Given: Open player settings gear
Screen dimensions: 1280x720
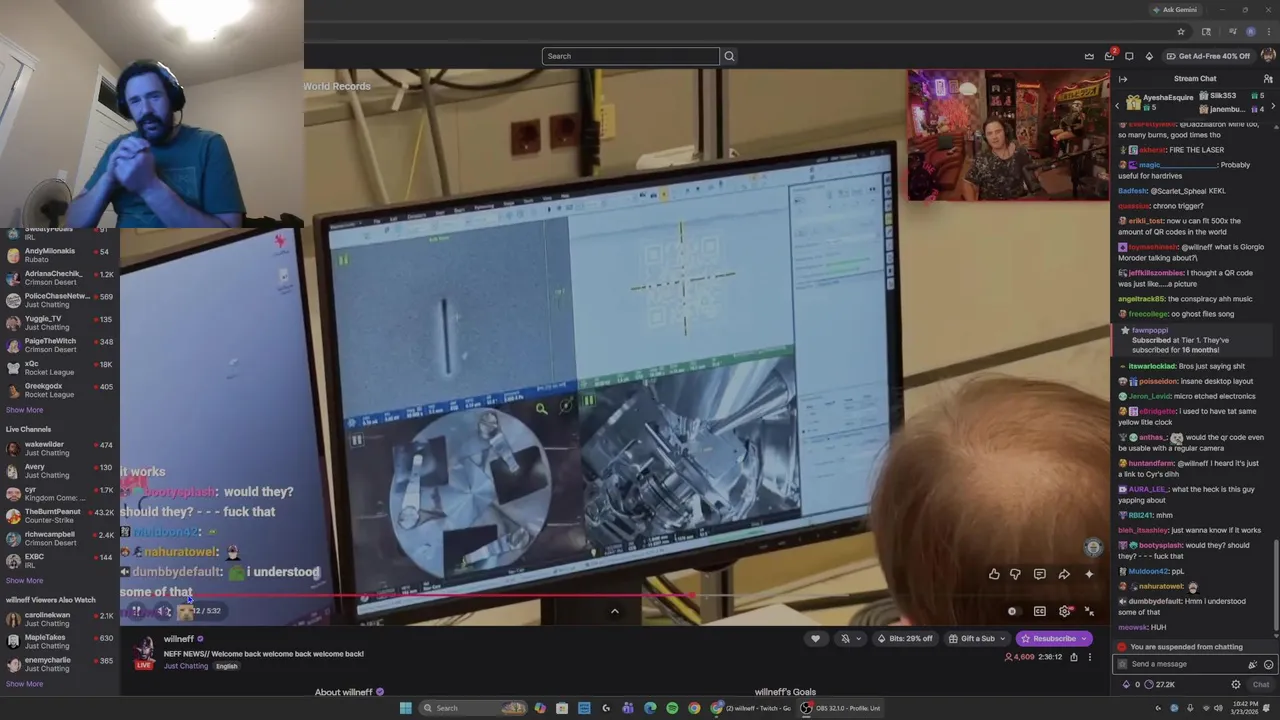Looking at the screenshot, I should point(1065,611).
